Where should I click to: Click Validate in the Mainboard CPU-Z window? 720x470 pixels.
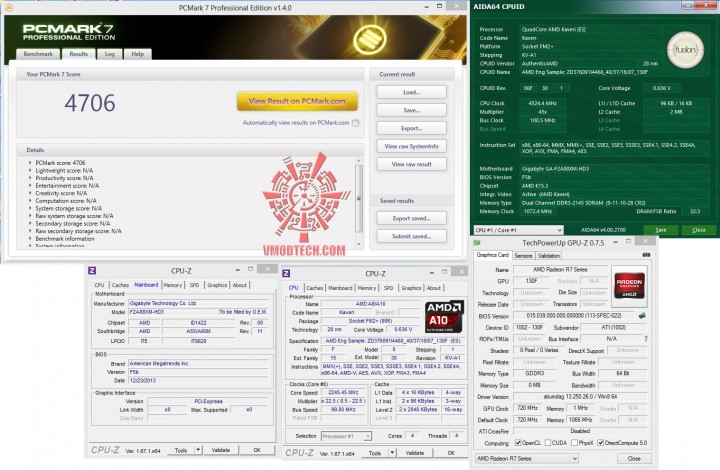221,450
